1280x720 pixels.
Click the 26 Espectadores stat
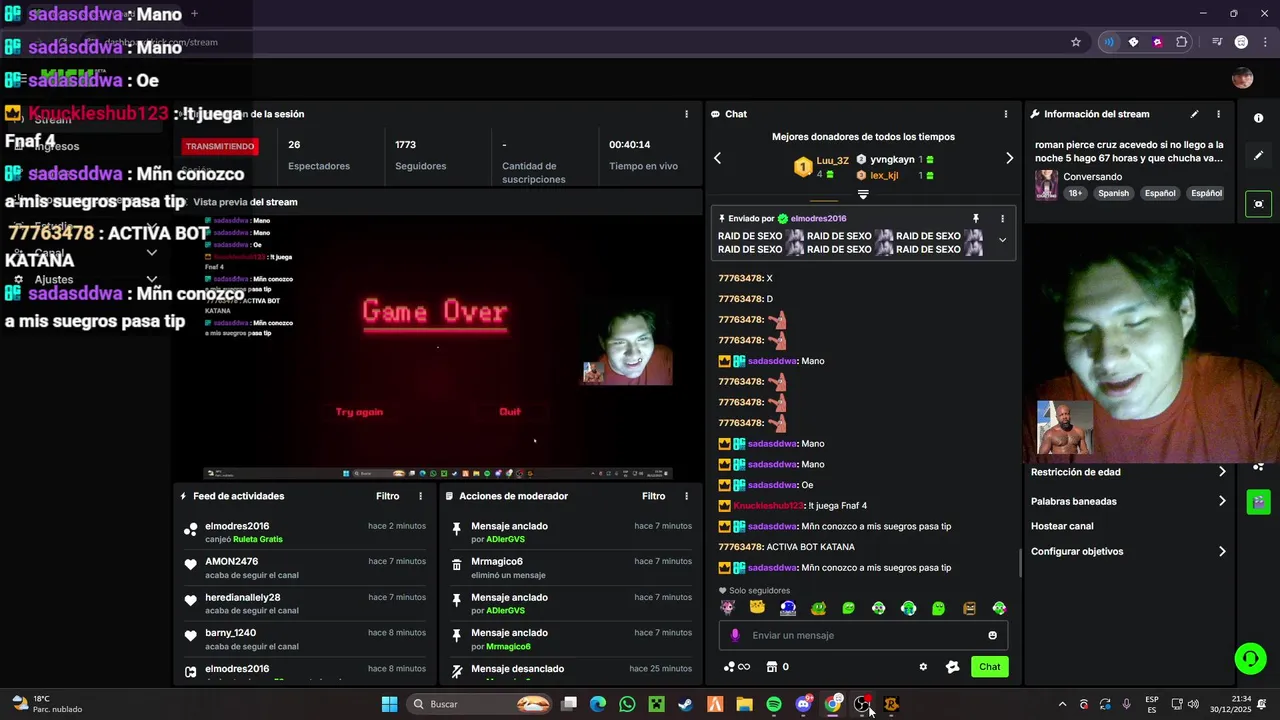coord(319,155)
